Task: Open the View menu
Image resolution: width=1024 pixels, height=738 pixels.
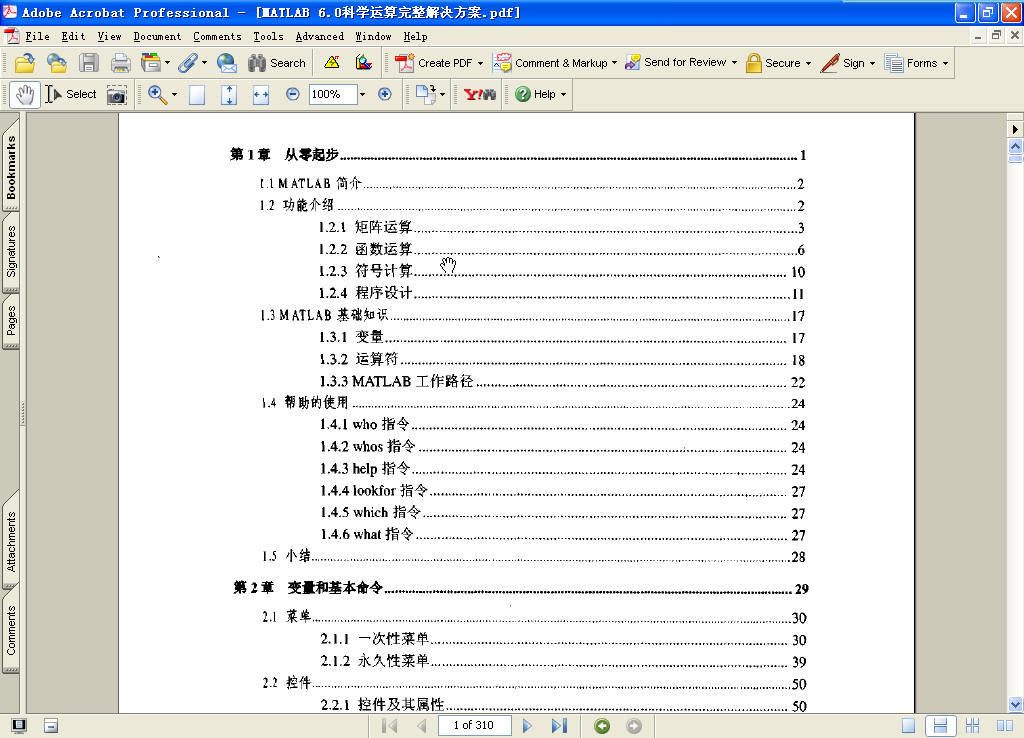Action: pyautogui.click(x=109, y=37)
